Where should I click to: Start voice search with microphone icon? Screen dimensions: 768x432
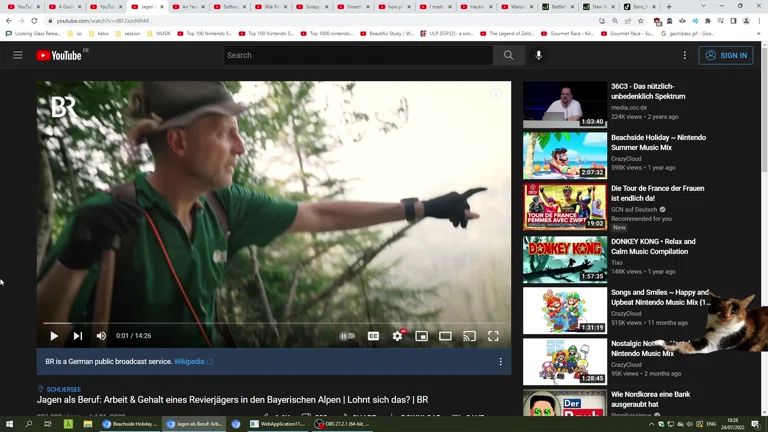539,56
